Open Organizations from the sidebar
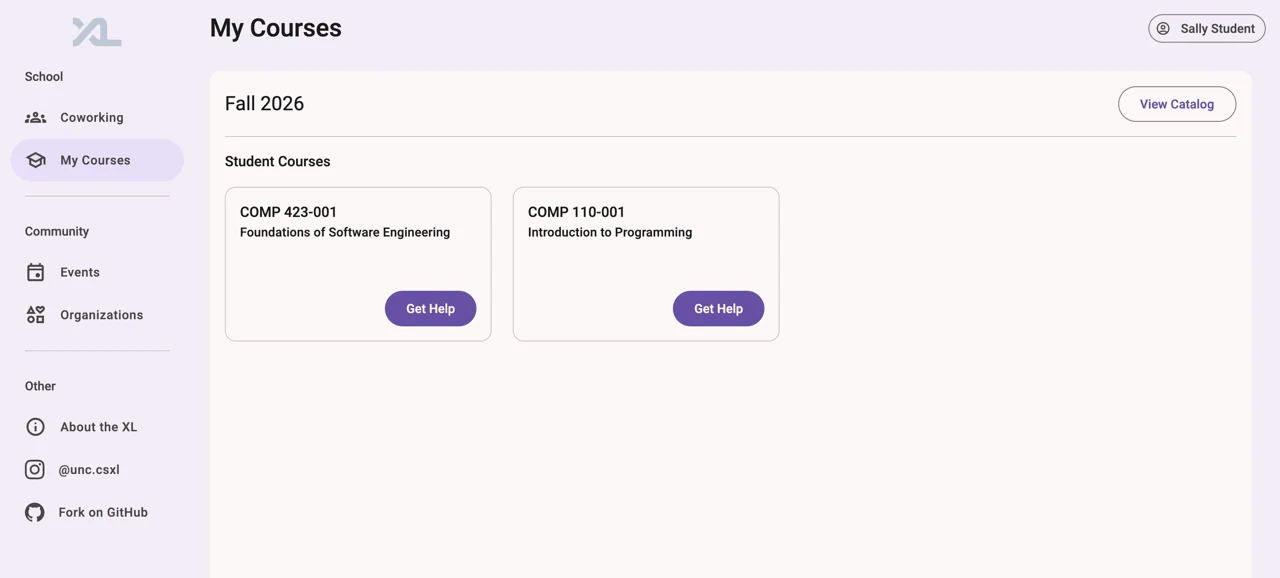The height and width of the screenshot is (578, 1280). [97, 315]
